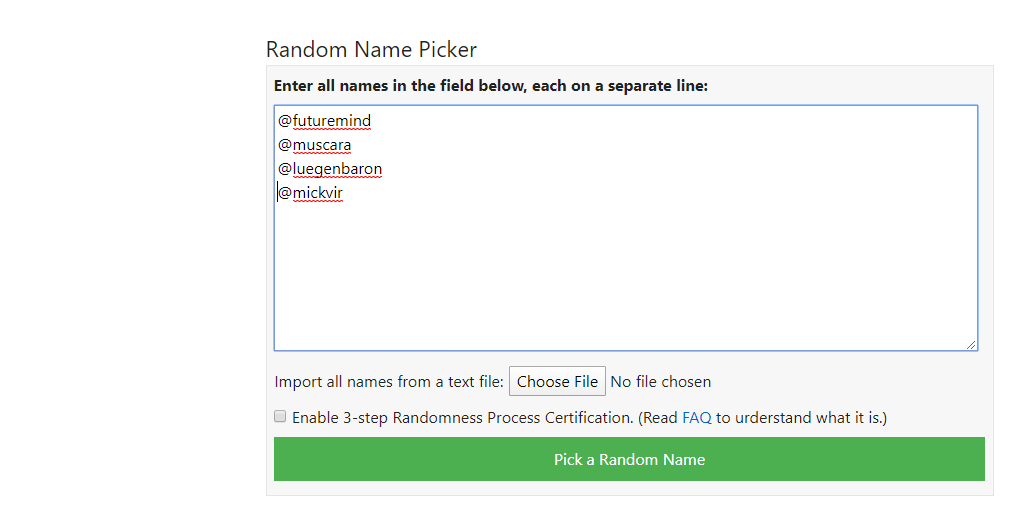This screenshot has width=1021, height=510.
Task: Click the 'No file chosen' text
Action: pyautogui.click(x=661, y=382)
